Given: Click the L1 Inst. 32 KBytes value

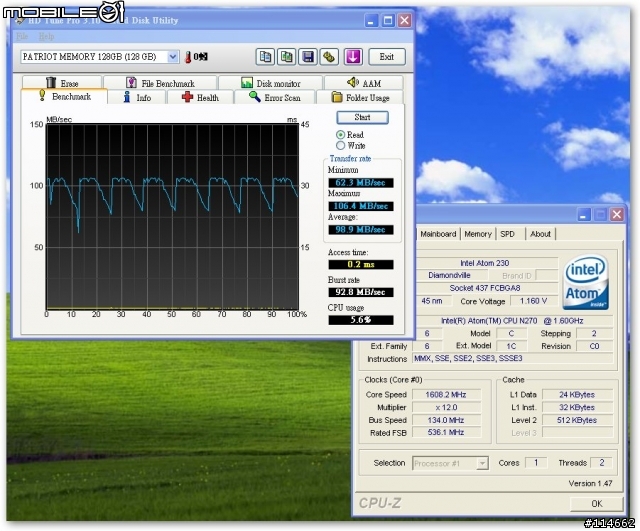Looking at the screenshot, I should (x=577, y=407).
